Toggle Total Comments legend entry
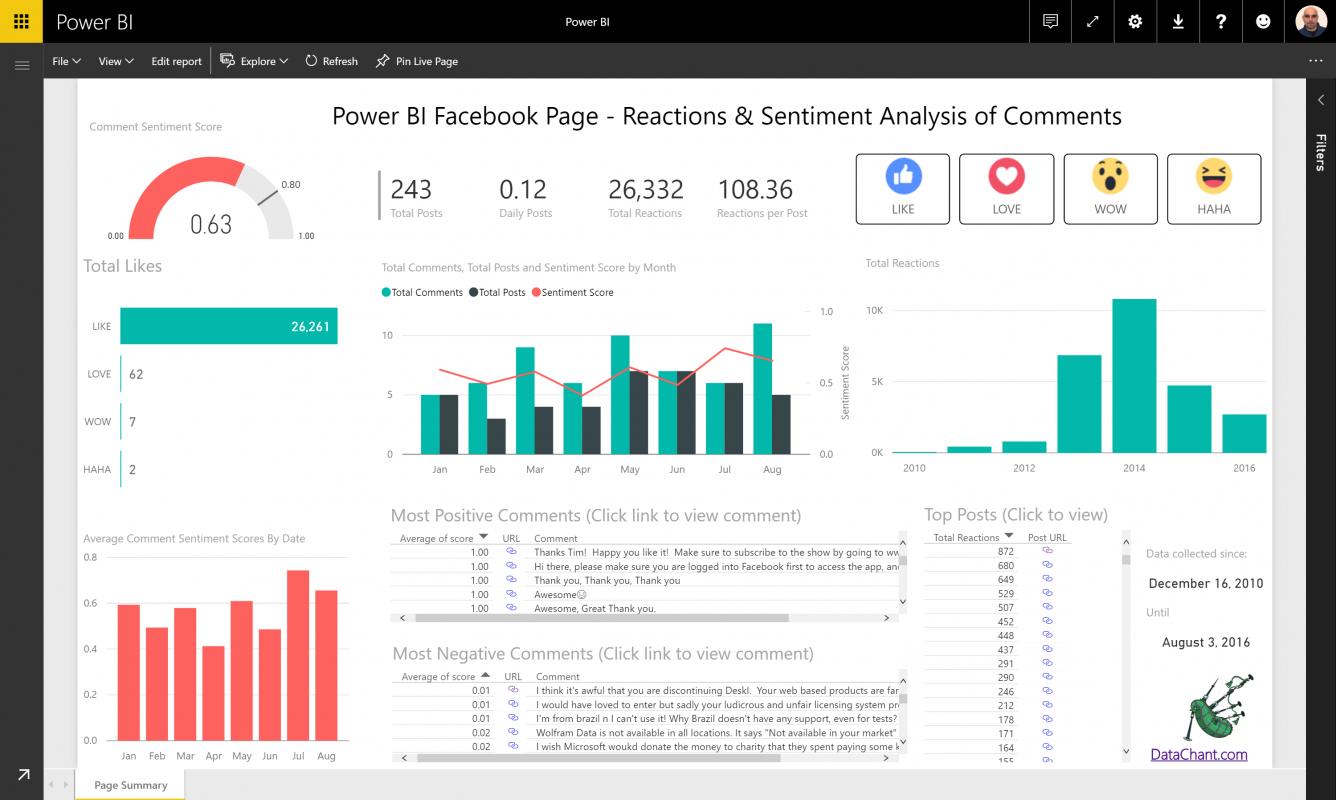Viewport: 1336px width, 800px height. (x=422, y=292)
